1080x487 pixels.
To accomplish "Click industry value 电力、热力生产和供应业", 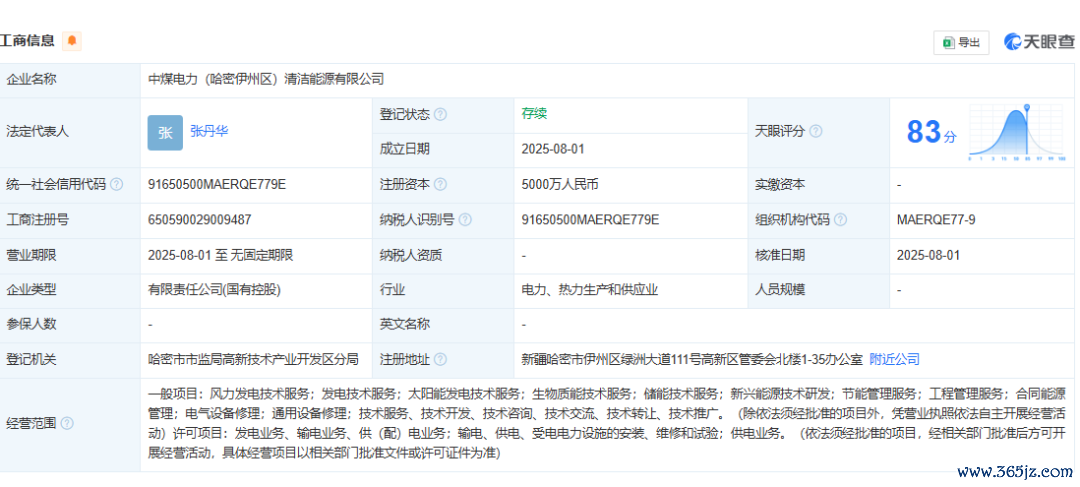I will click(x=590, y=290).
